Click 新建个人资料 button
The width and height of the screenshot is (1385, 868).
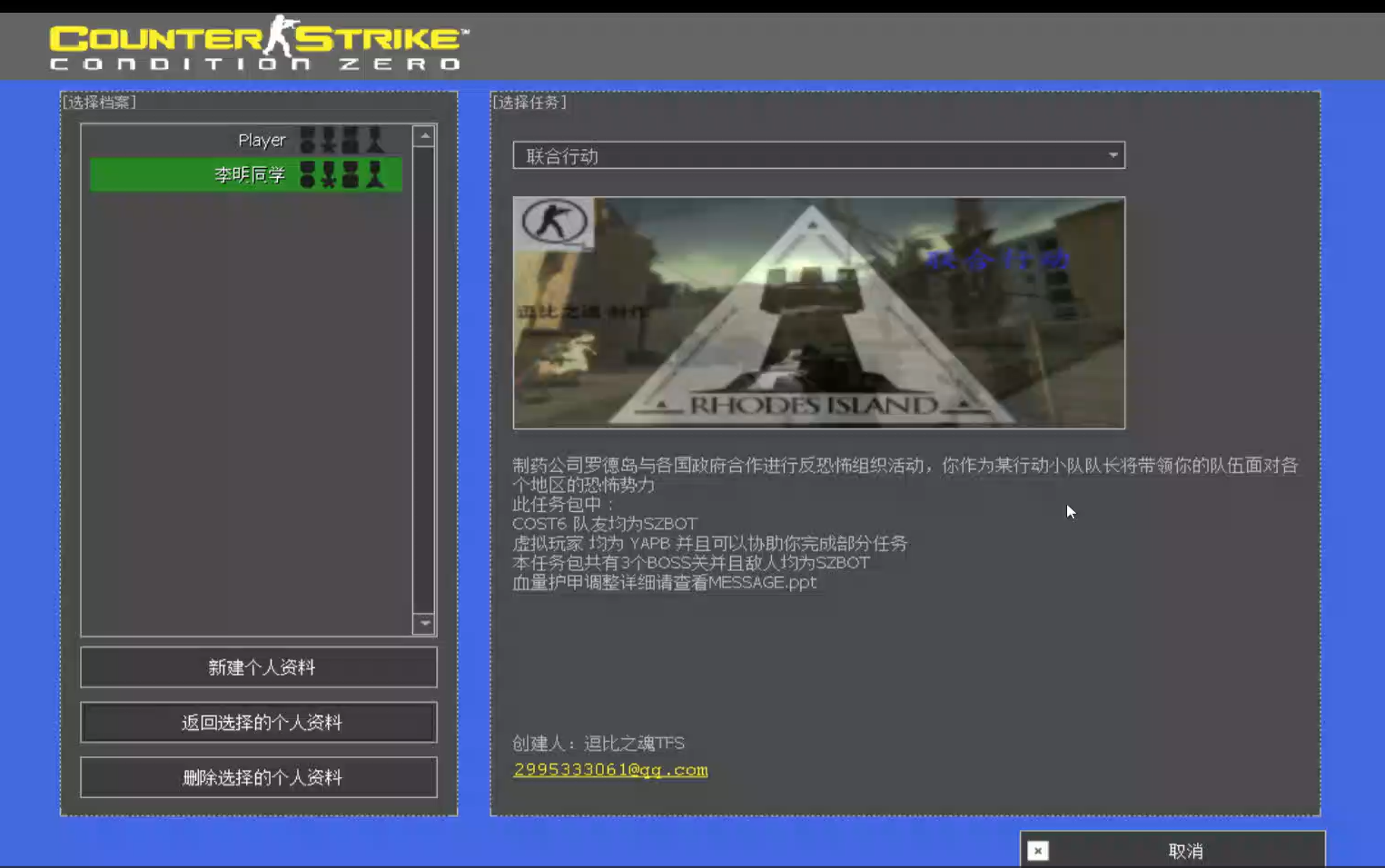tap(259, 667)
